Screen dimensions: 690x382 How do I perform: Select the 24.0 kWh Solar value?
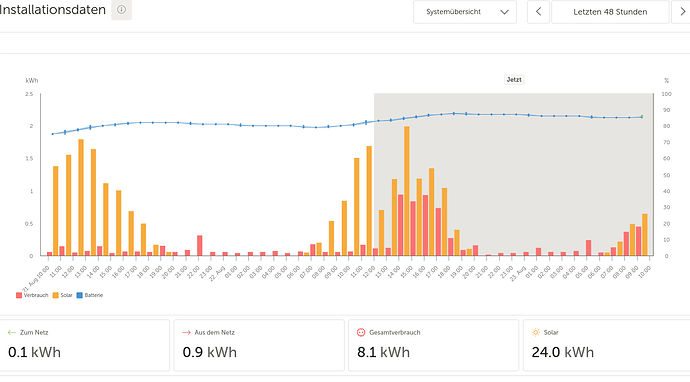(563, 352)
